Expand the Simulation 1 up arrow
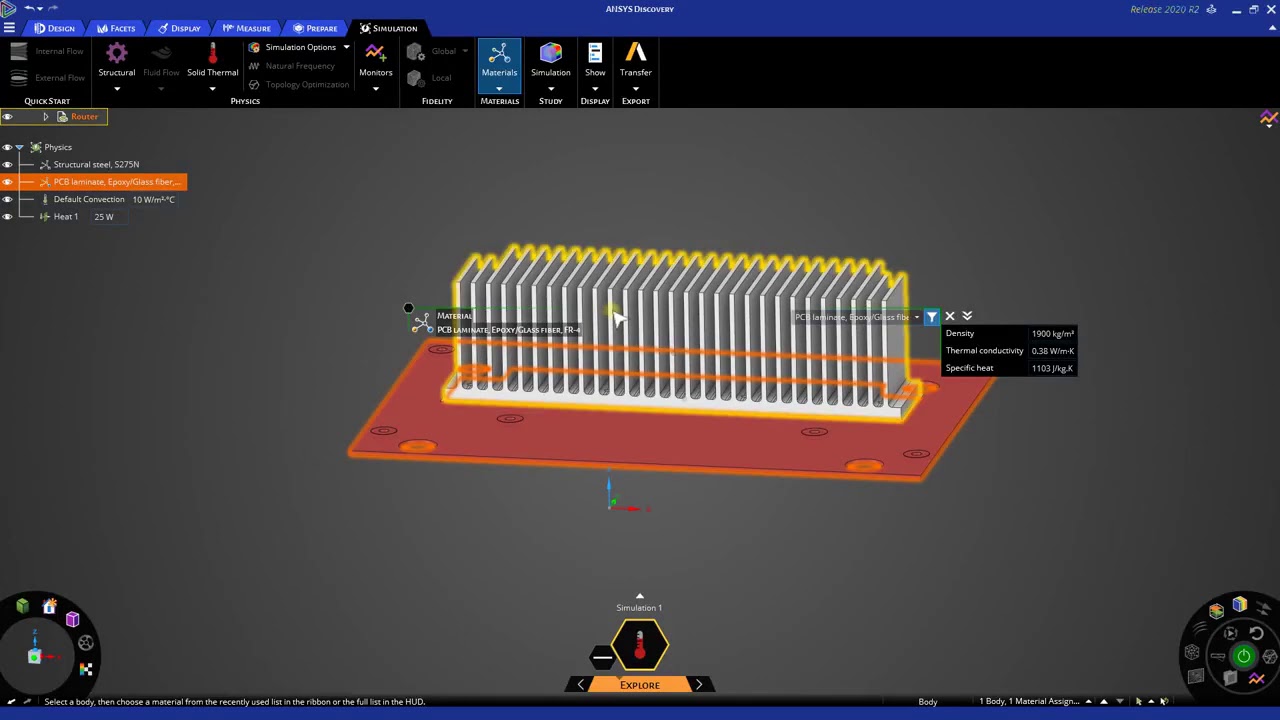This screenshot has height=720, width=1280. point(639,596)
